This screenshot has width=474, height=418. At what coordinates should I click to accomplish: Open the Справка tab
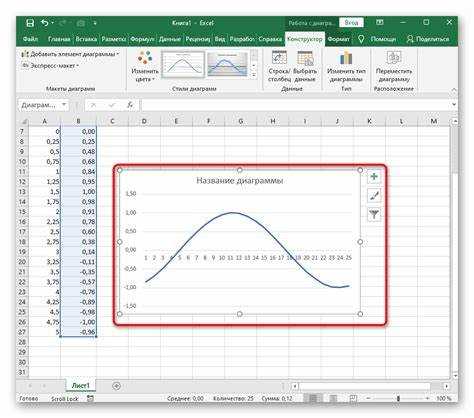click(270, 39)
